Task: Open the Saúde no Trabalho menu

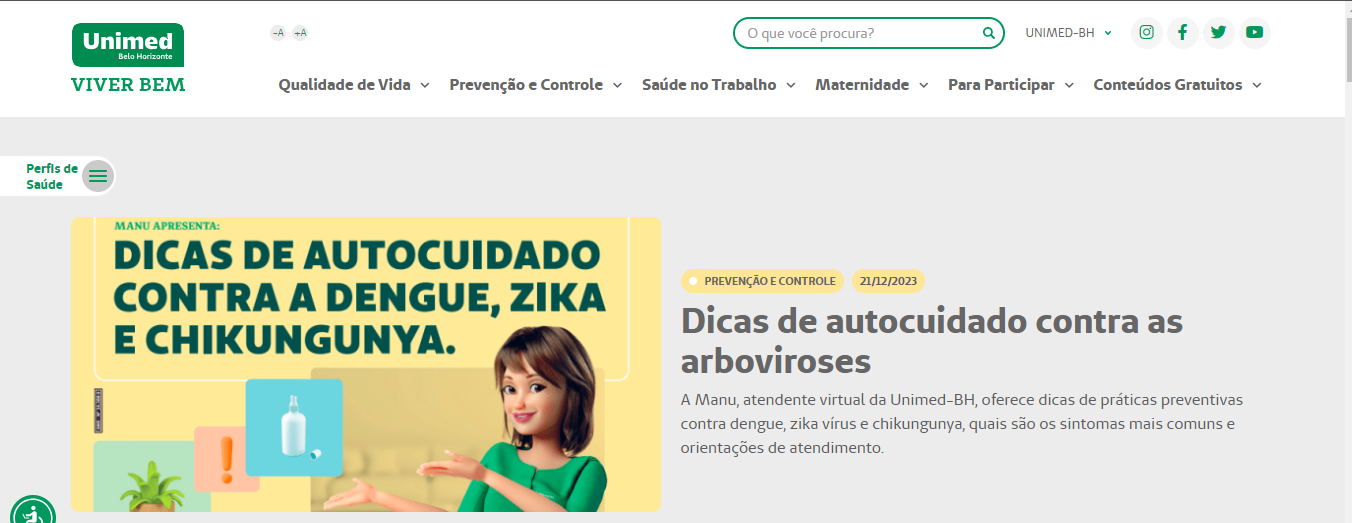Action: (x=719, y=85)
